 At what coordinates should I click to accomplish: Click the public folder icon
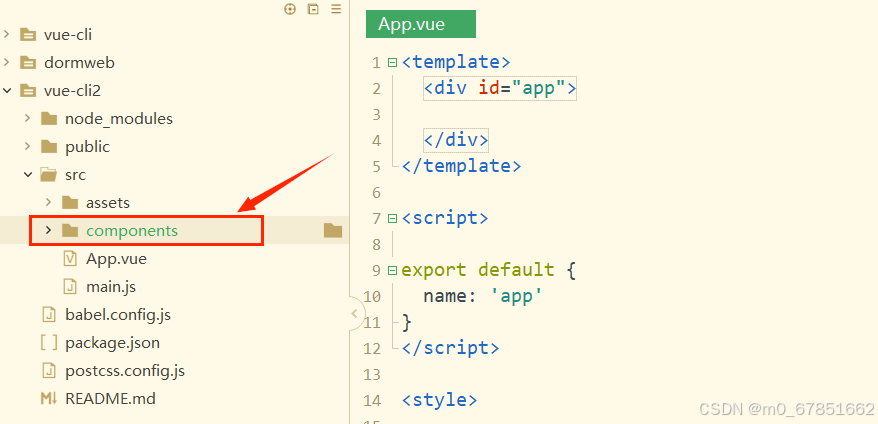pos(49,147)
